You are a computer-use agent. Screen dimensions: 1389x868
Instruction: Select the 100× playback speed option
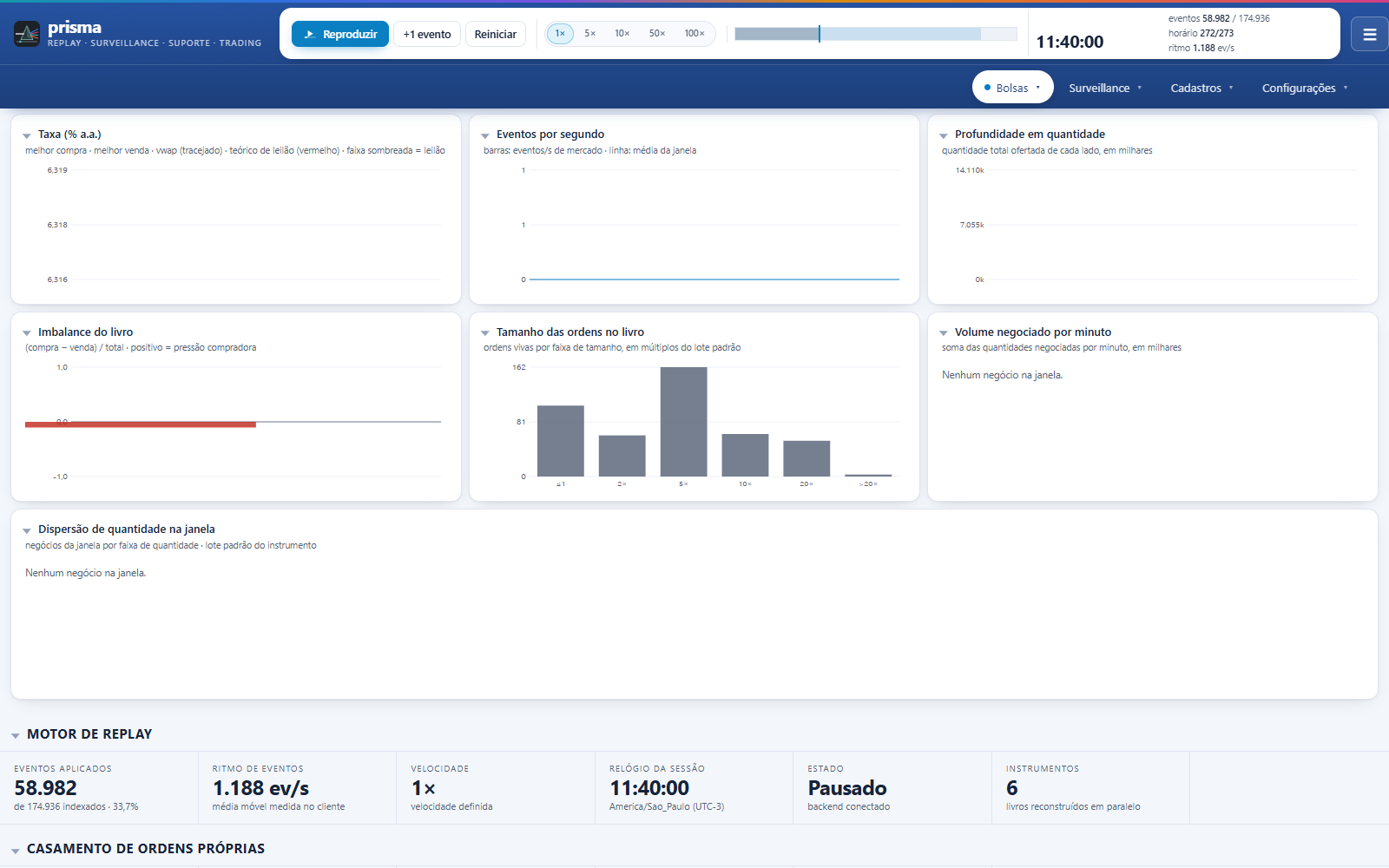pos(694,34)
